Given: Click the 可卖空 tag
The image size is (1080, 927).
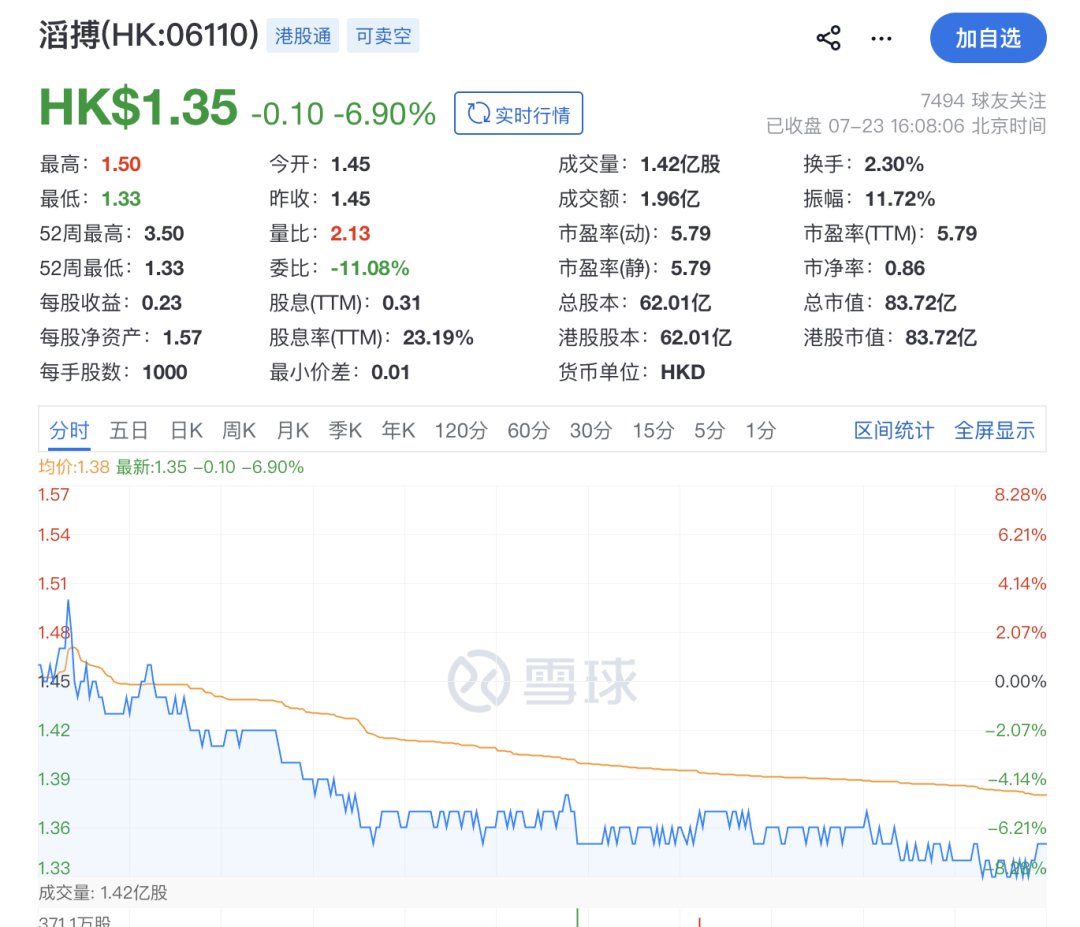Looking at the screenshot, I should (x=382, y=36).
